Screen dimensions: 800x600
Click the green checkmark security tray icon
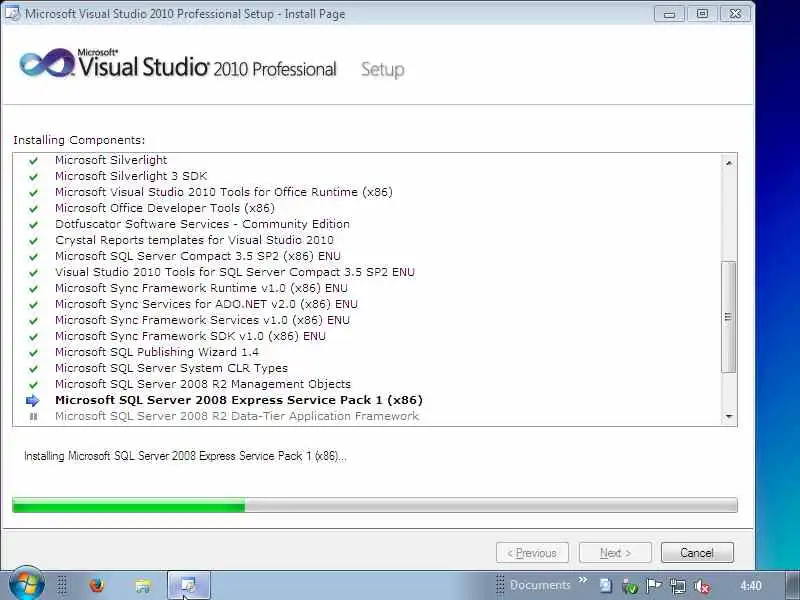630,587
